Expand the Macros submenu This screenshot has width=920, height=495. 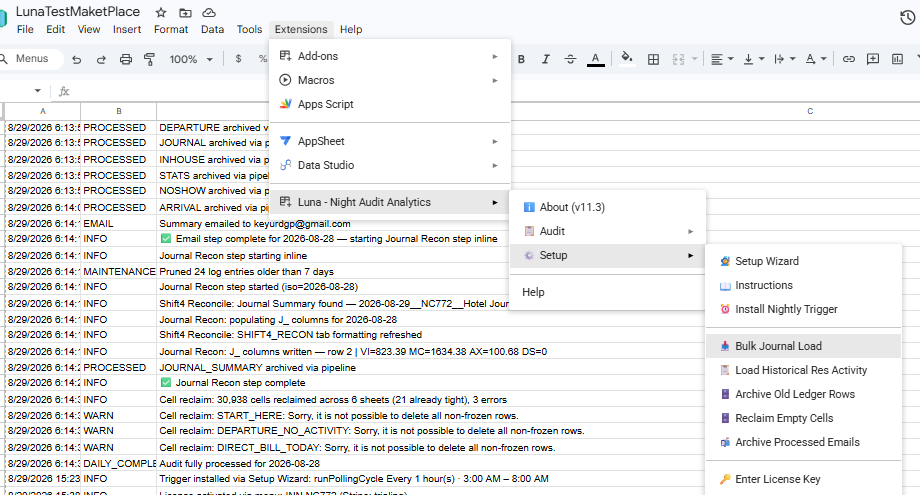(x=390, y=80)
